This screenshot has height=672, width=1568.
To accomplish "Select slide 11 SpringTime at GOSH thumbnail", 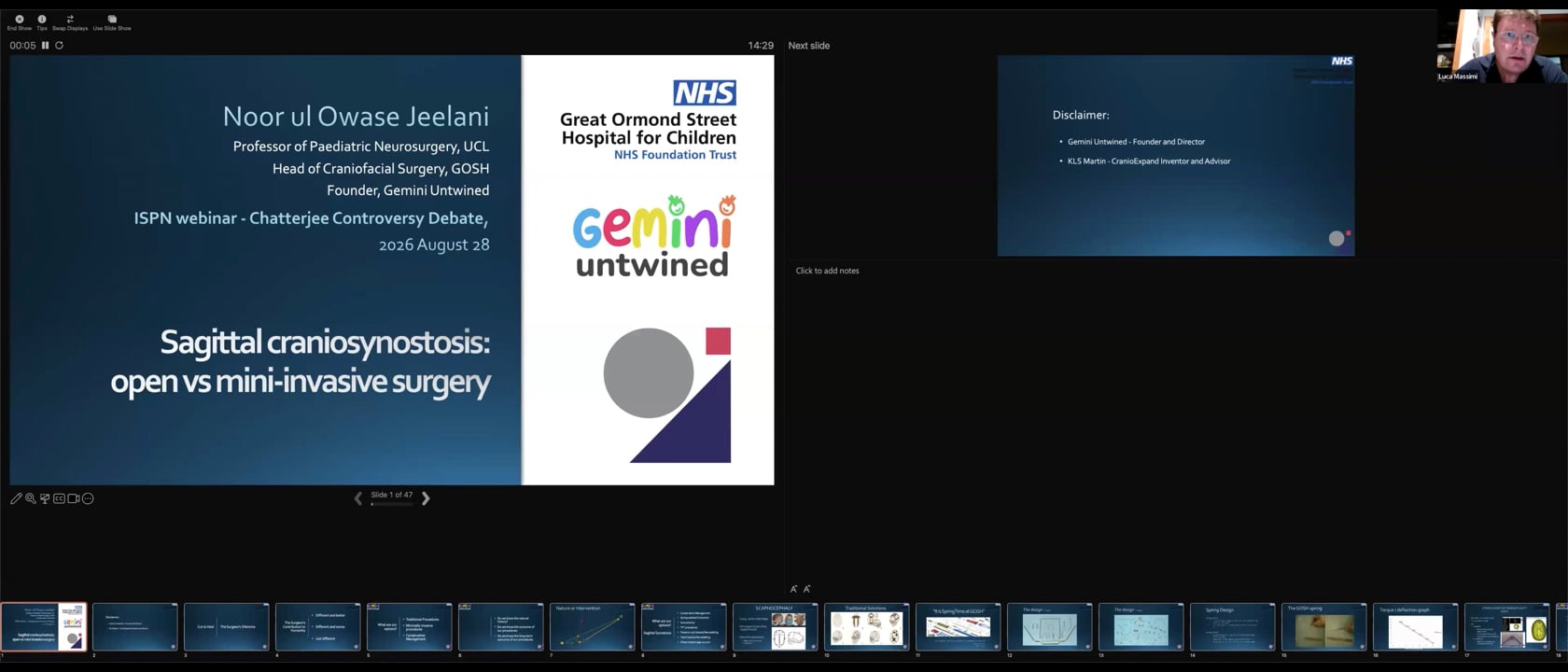I will click(959, 627).
